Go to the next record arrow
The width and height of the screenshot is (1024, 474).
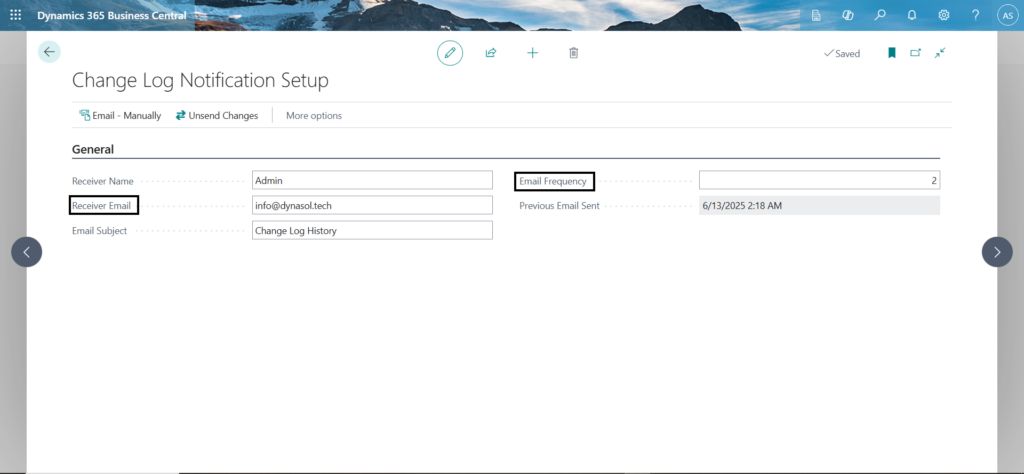click(997, 252)
